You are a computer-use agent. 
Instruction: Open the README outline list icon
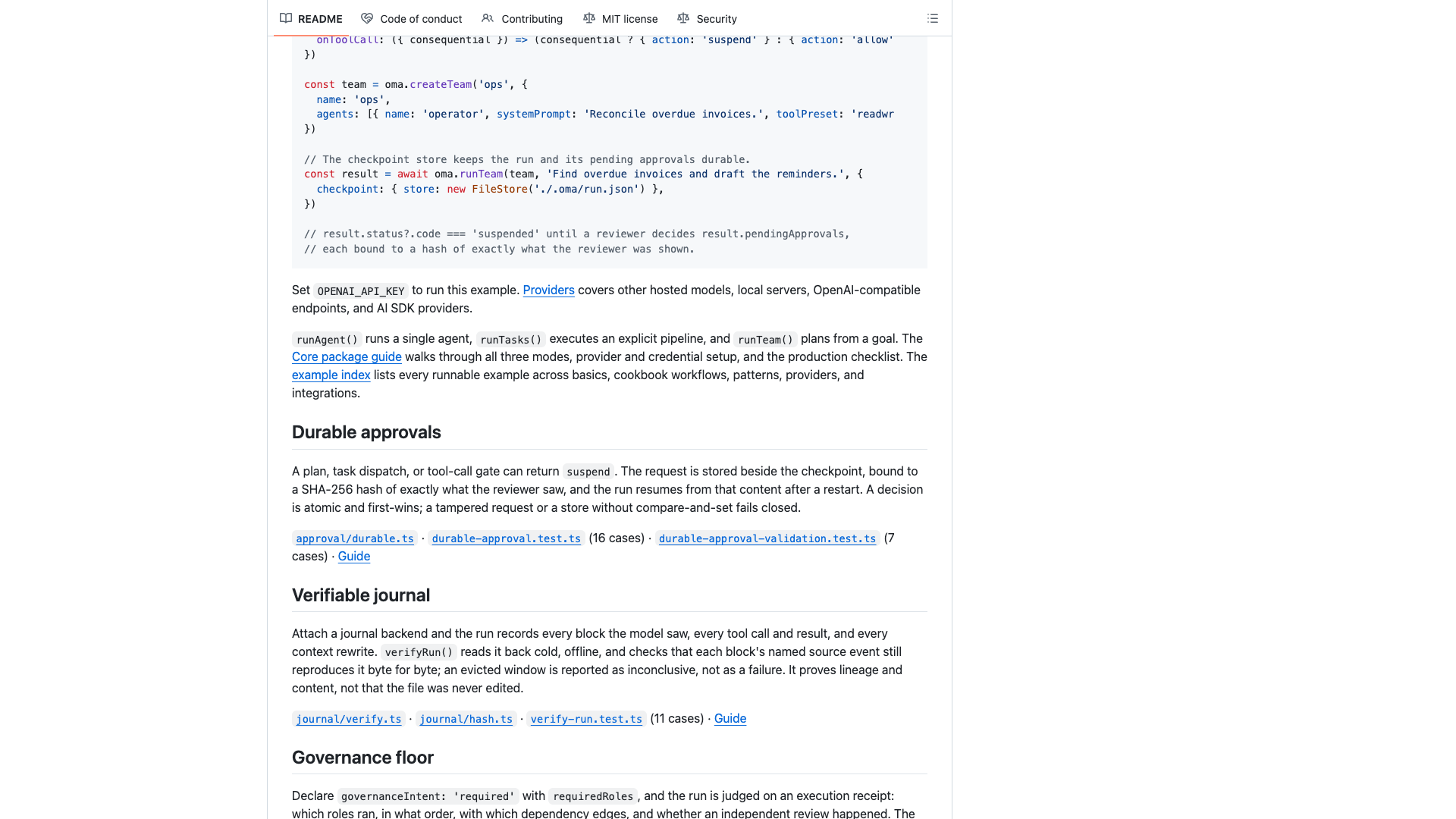point(933,18)
